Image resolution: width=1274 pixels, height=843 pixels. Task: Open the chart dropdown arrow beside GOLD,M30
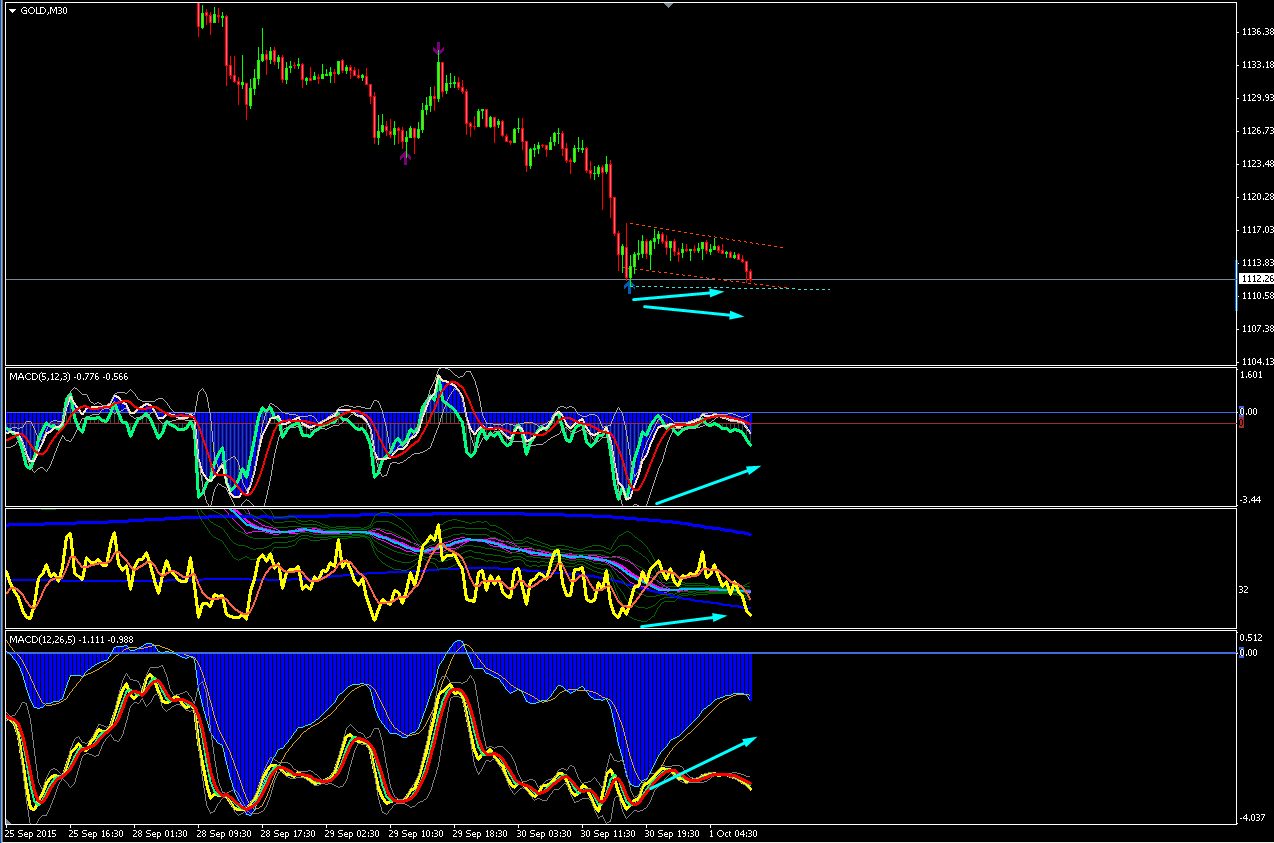click(12, 10)
